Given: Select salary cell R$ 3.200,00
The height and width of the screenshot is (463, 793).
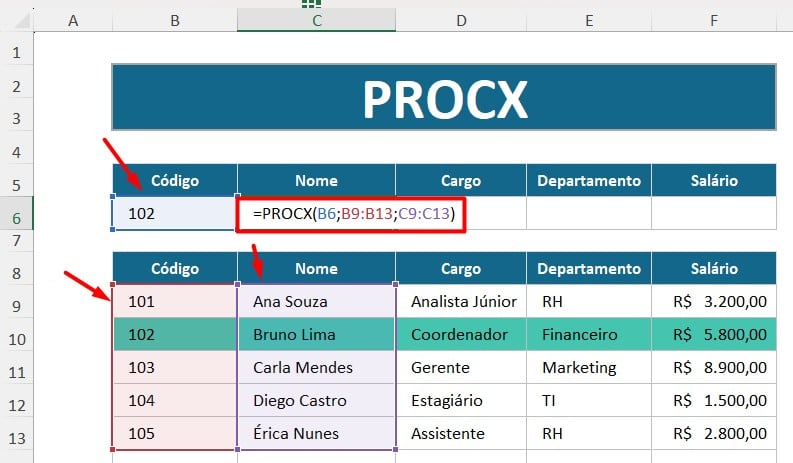Looking at the screenshot, I should coord(714,301).
